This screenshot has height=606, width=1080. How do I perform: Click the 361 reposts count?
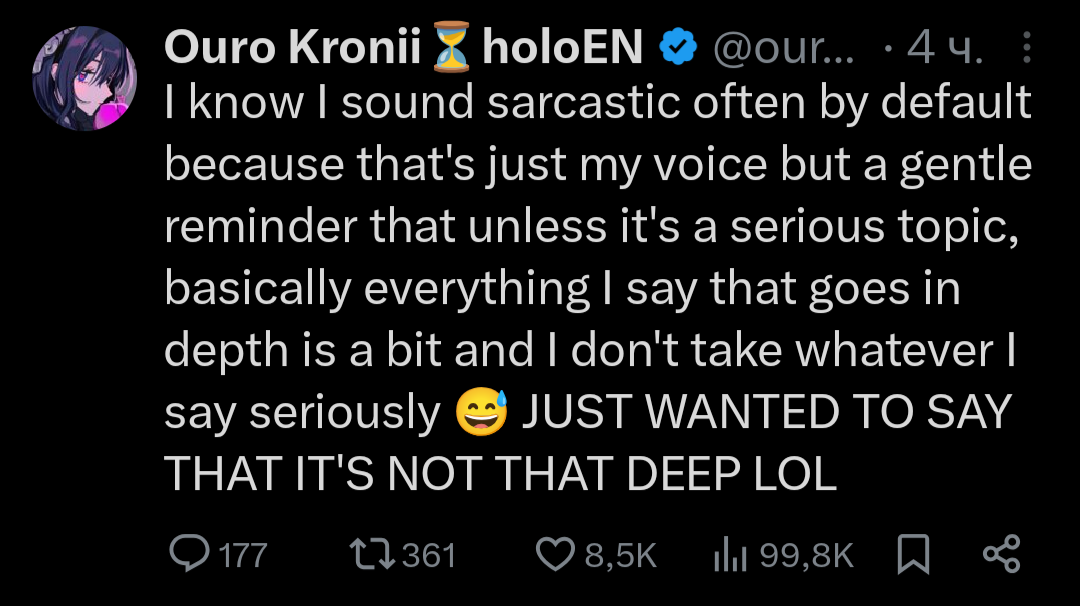tap(428, 555)
